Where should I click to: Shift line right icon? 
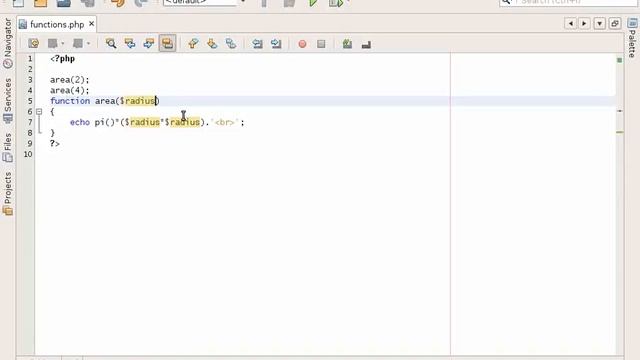(x=276, y=44)
